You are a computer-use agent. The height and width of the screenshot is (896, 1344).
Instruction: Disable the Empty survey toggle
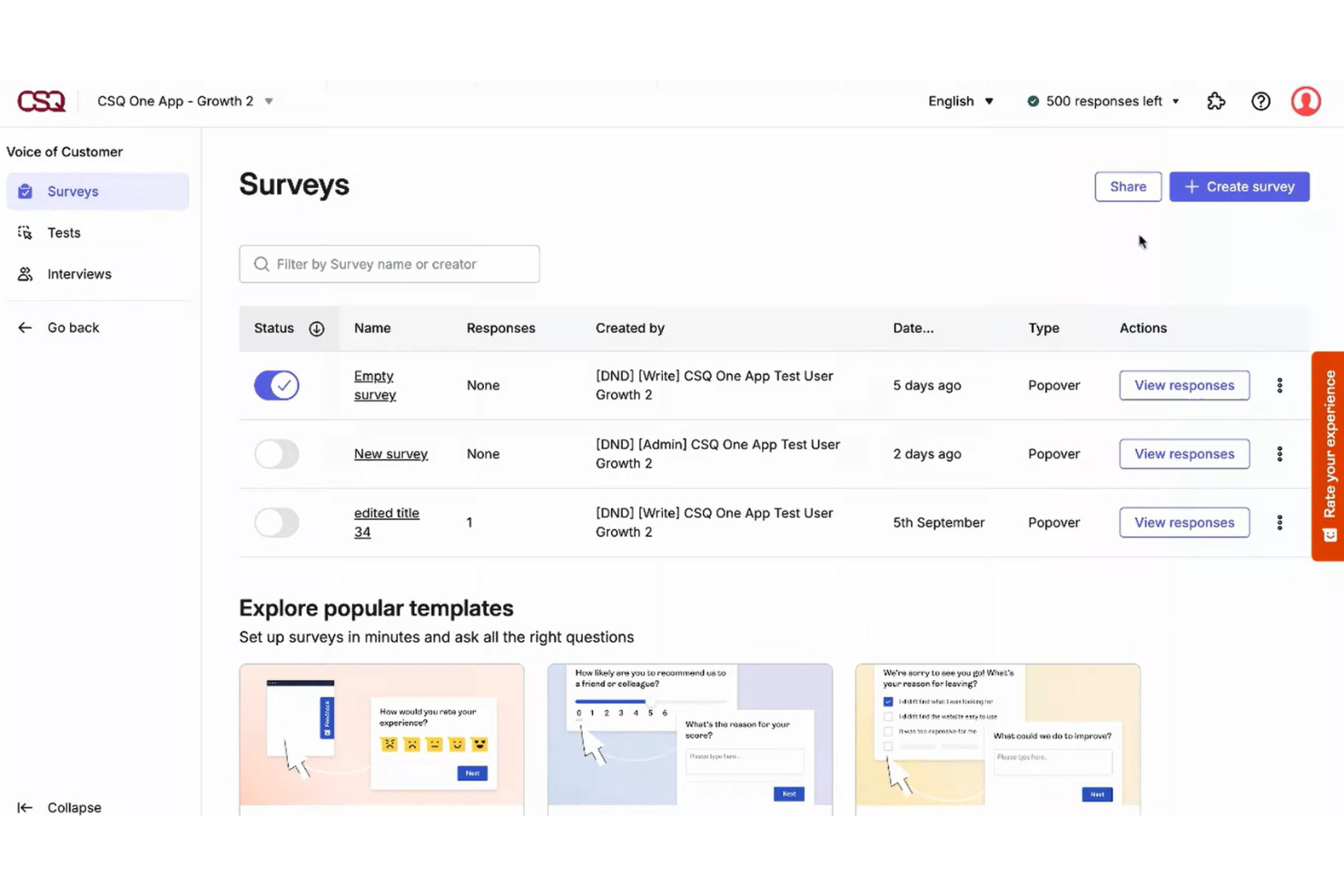coord(276,385)
